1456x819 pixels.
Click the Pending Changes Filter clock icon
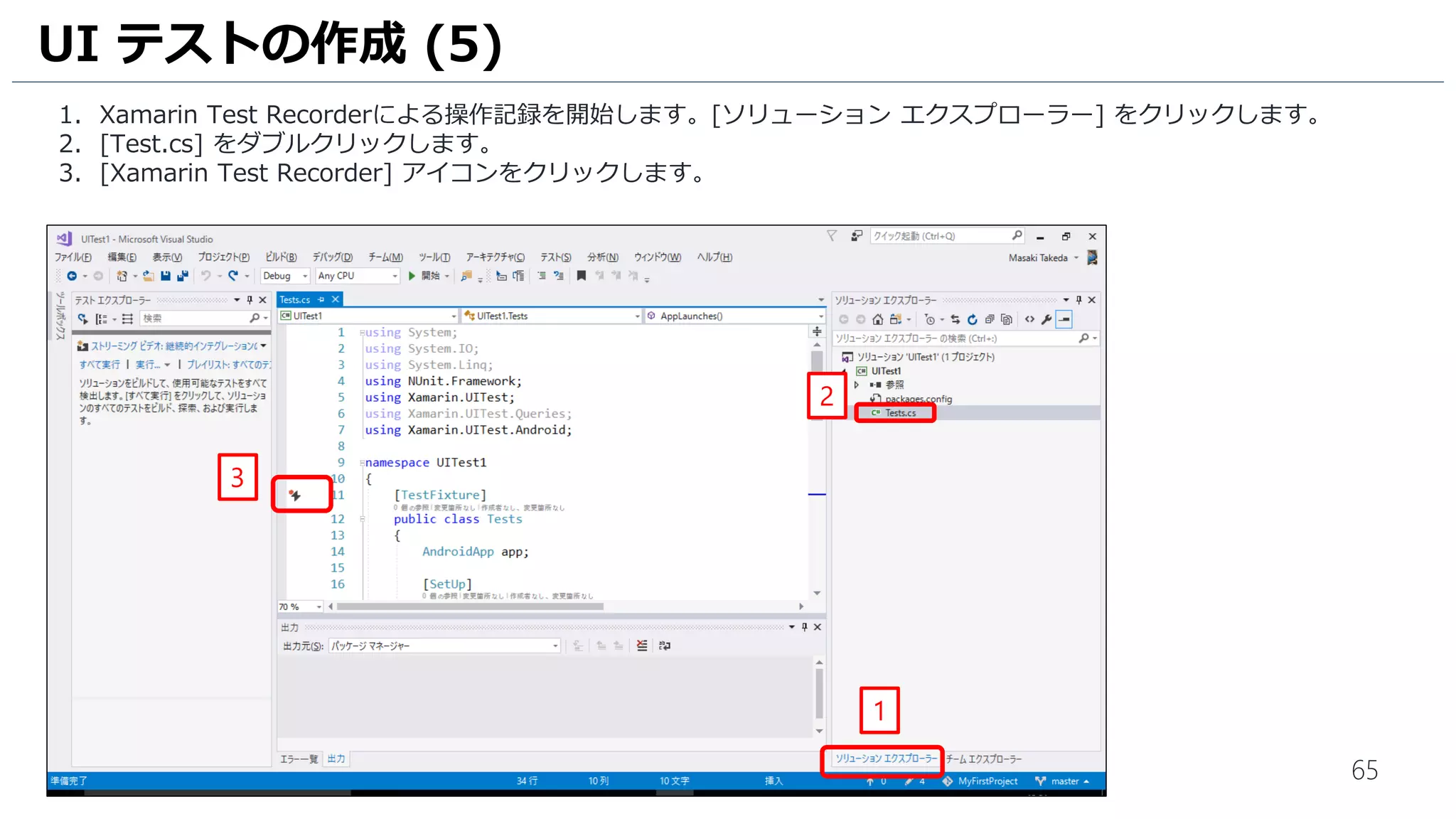[930, 320]
